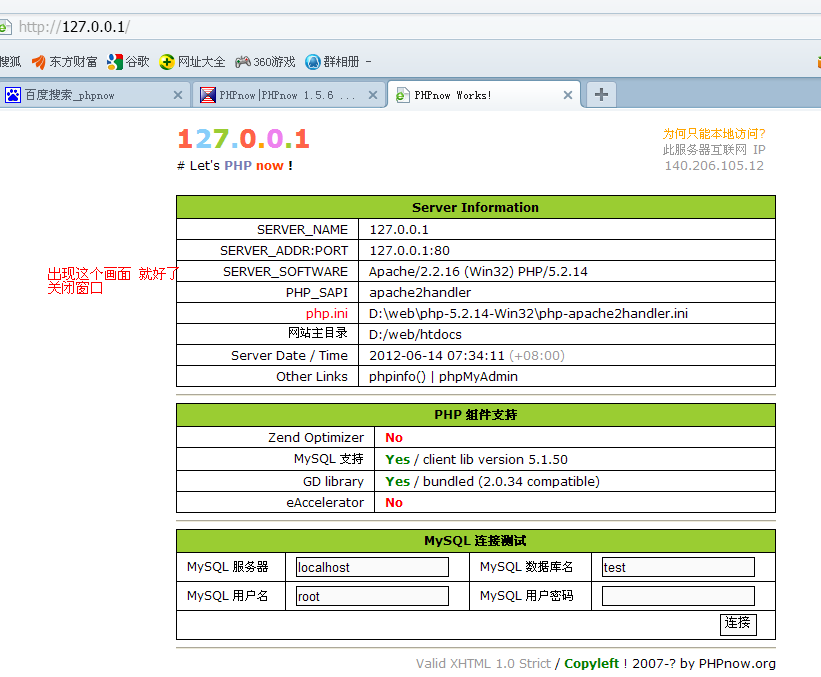
Task: Click the PHP 组件支持 table header
Action: [x=475, y=415]
